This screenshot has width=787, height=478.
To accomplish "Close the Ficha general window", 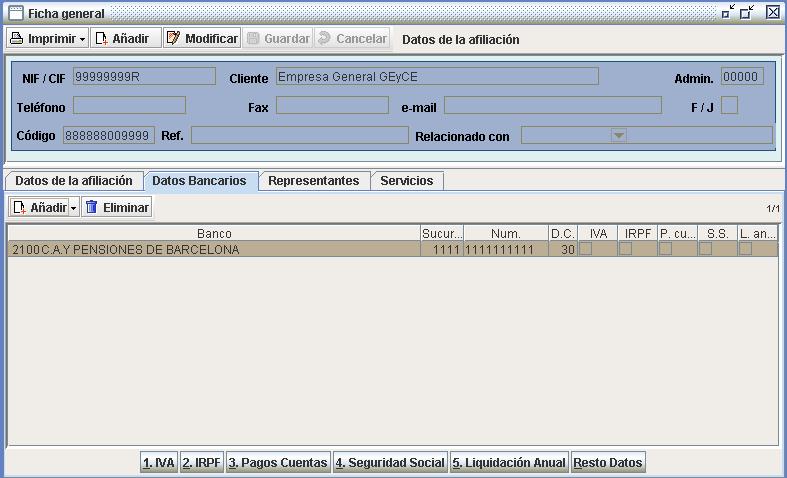I will pyautogui.click(x=773, y=12).
